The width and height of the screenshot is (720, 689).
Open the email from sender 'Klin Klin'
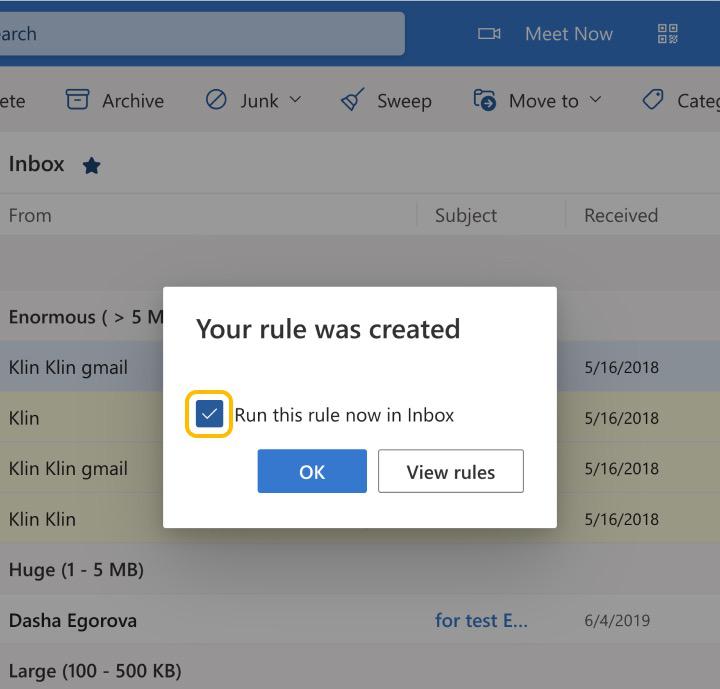42,519
